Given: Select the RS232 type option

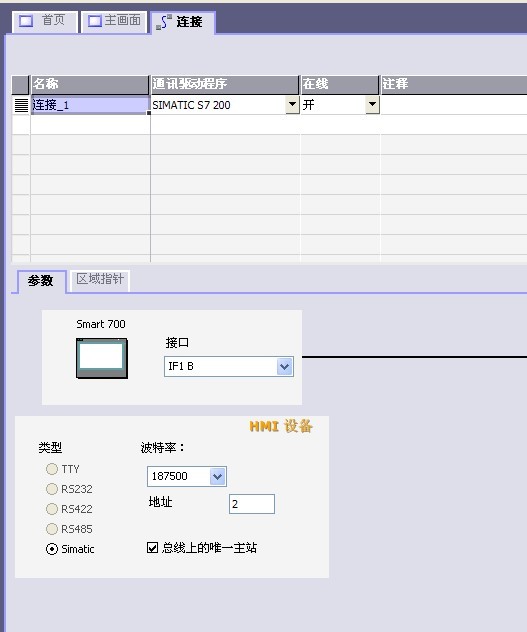Looking at the screenshot, I should [x=52, y=489].
